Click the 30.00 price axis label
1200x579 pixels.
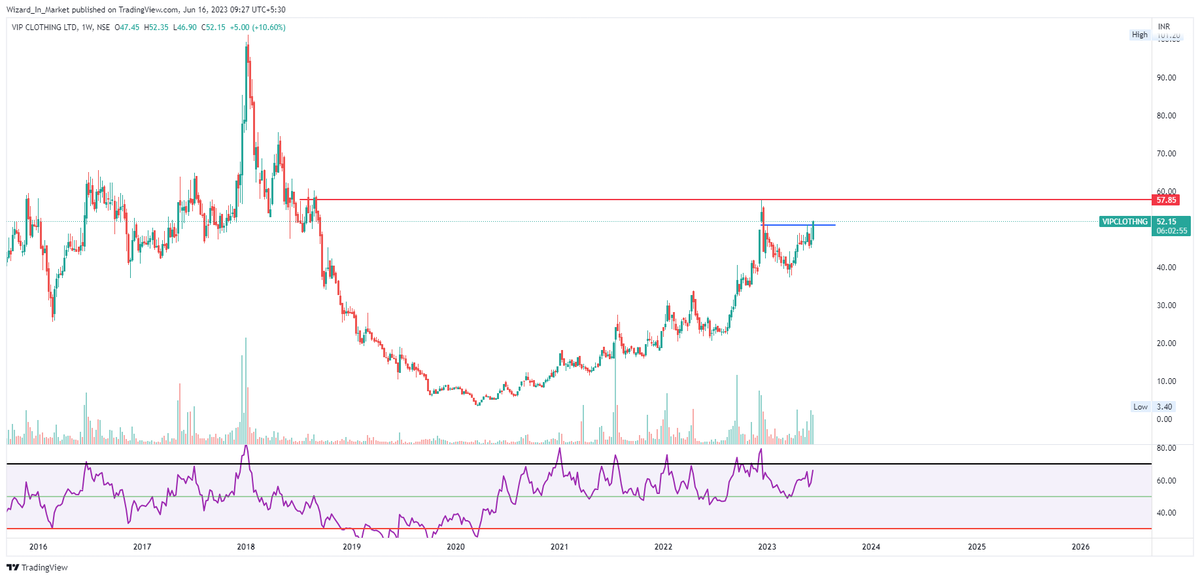click(1165, 305)
